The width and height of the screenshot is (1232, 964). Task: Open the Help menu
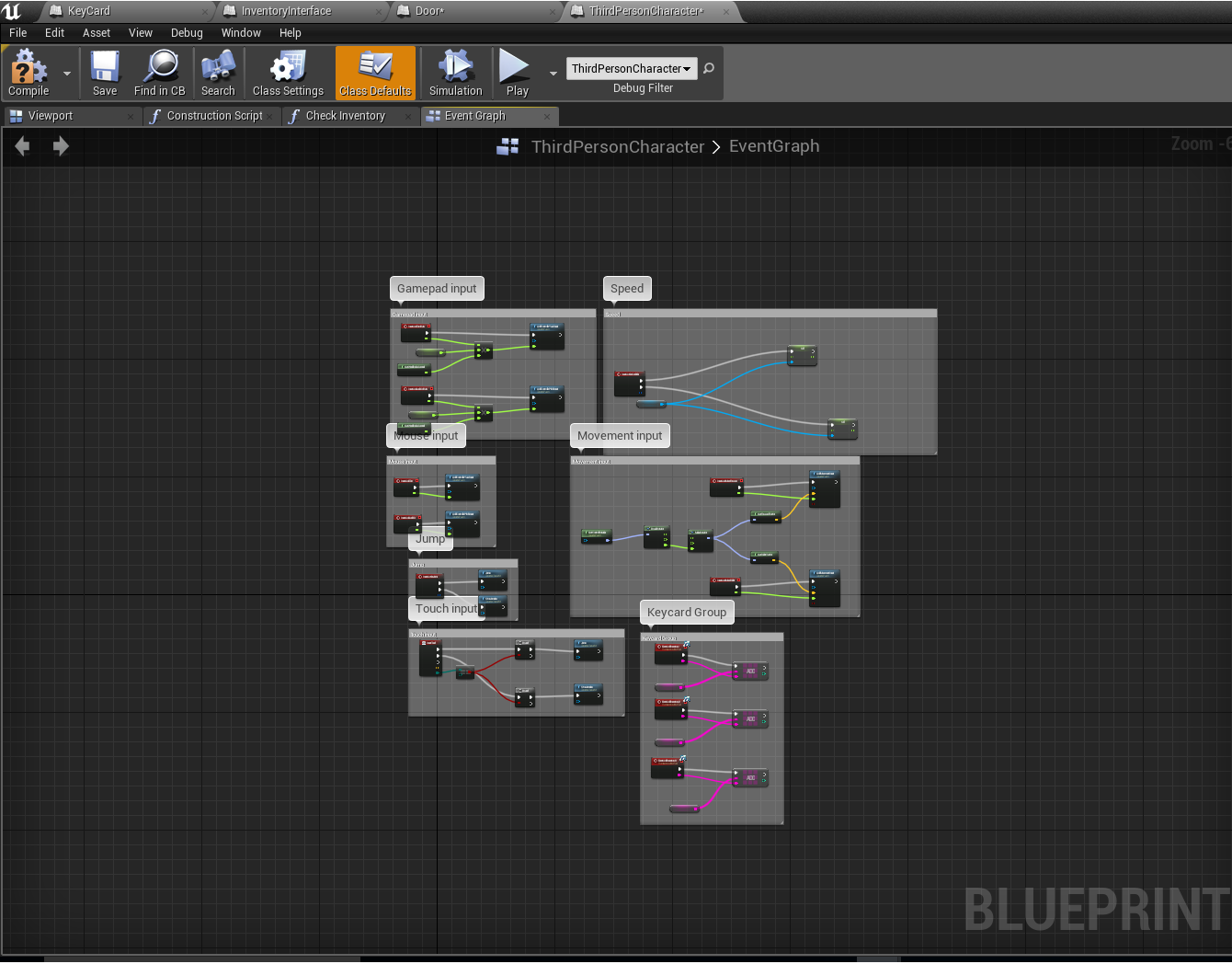click(x=291, y=32)
